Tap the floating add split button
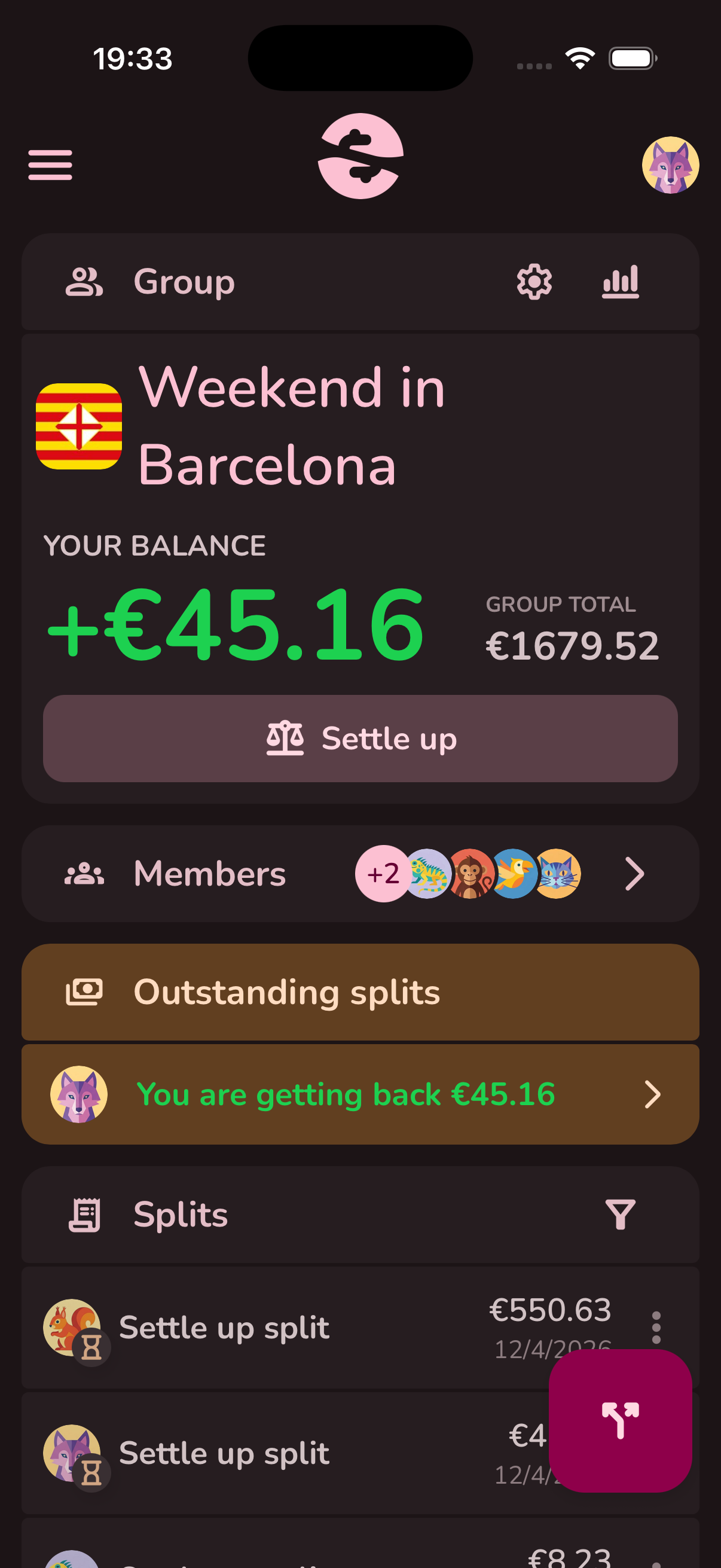This screenshot has height=1568, width=721. tap(620, 1420)
